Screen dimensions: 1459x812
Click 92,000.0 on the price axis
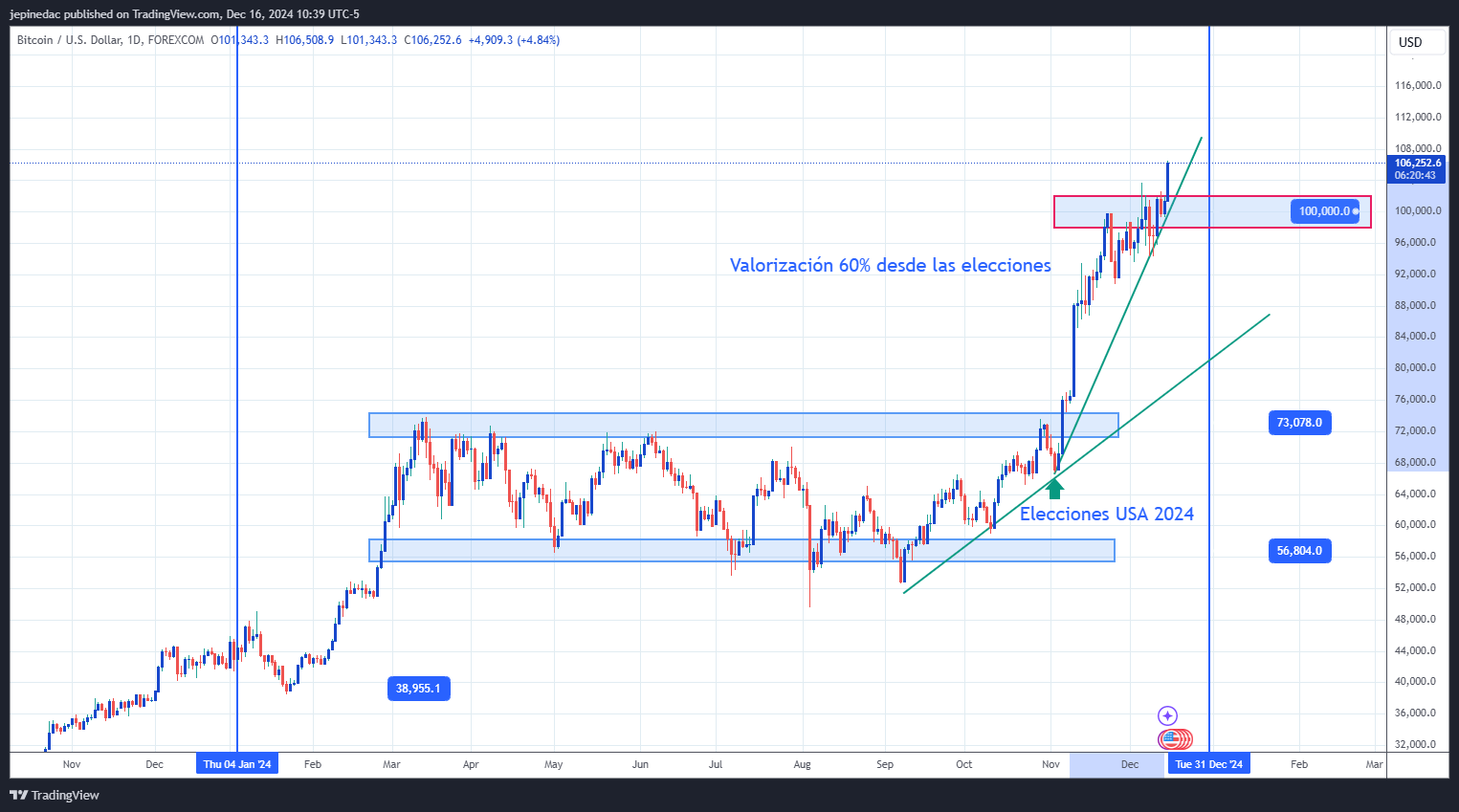click(x=1415, y=274)
